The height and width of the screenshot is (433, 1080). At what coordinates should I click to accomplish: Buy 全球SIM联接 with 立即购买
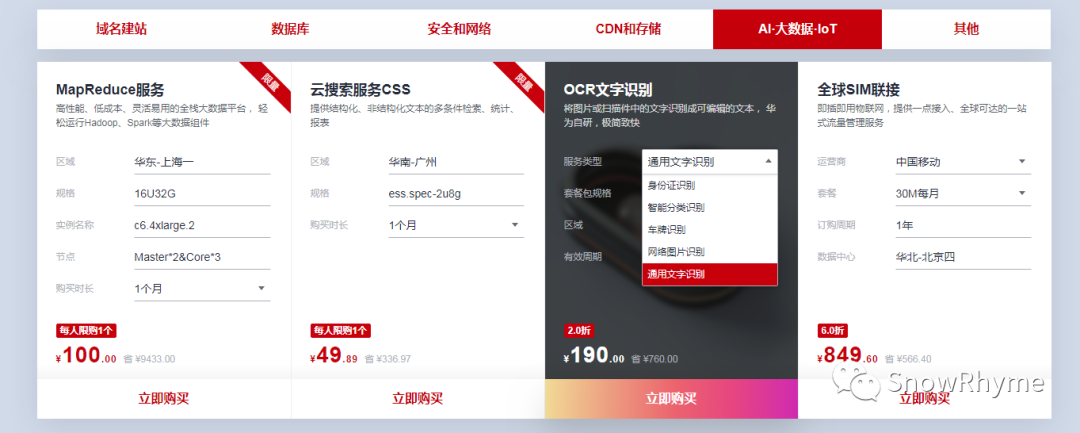click(925, 399)
